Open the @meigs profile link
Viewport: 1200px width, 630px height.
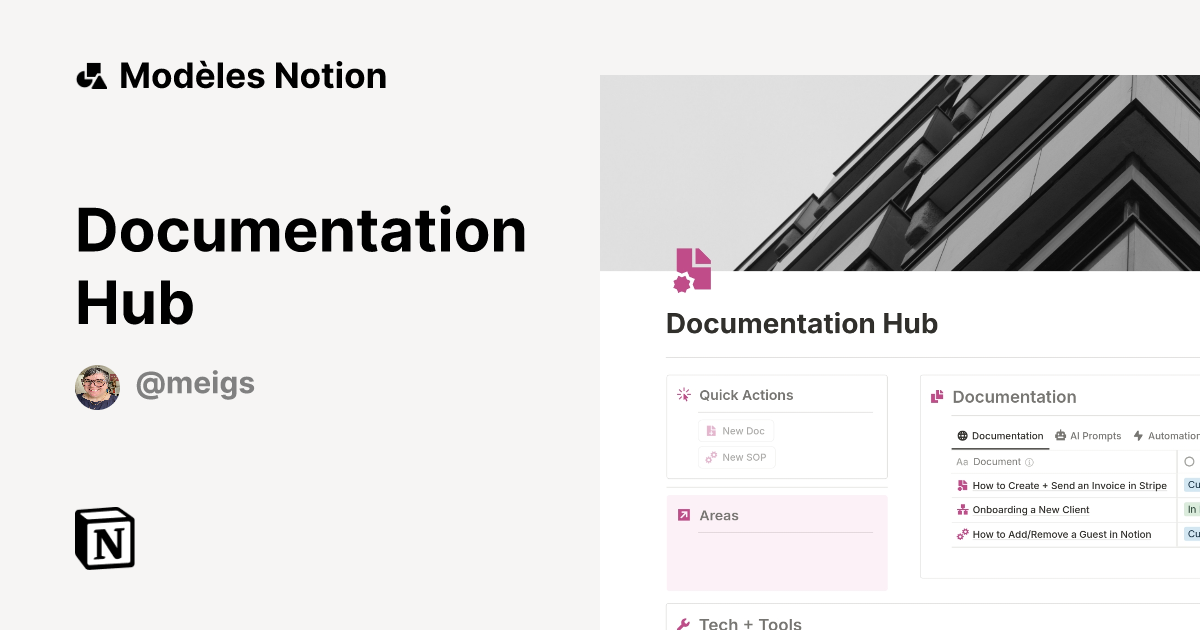(x=195, y=384)
